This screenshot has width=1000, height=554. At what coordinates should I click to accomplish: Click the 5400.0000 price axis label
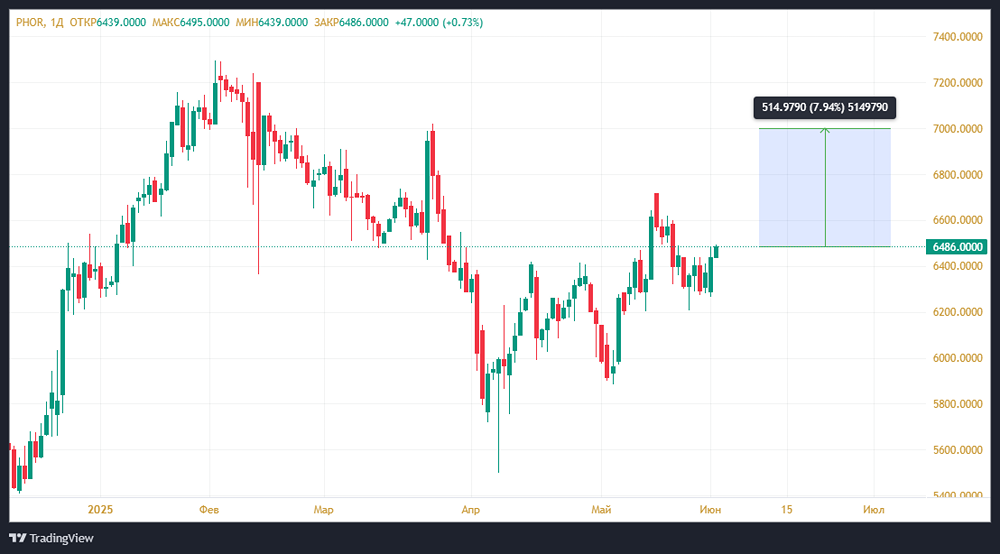[957, 496]
